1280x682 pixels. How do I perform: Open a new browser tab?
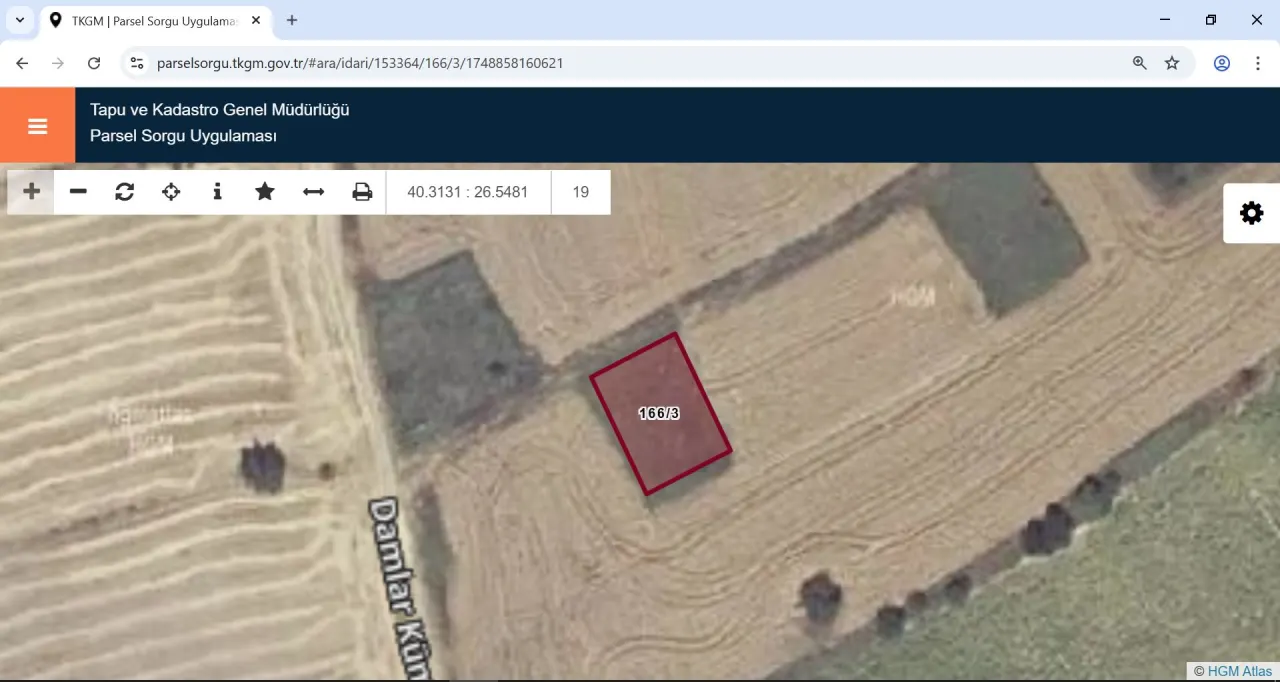[x=292, y=20]
